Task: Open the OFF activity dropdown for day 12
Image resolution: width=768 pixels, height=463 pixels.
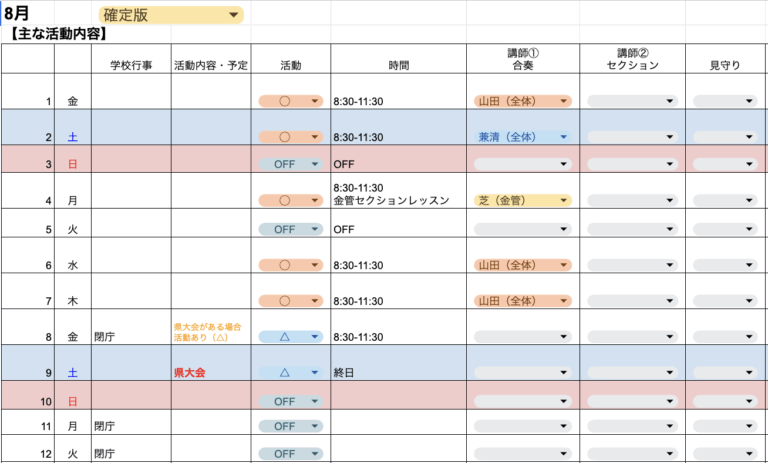Action: (x=314, y=453)
